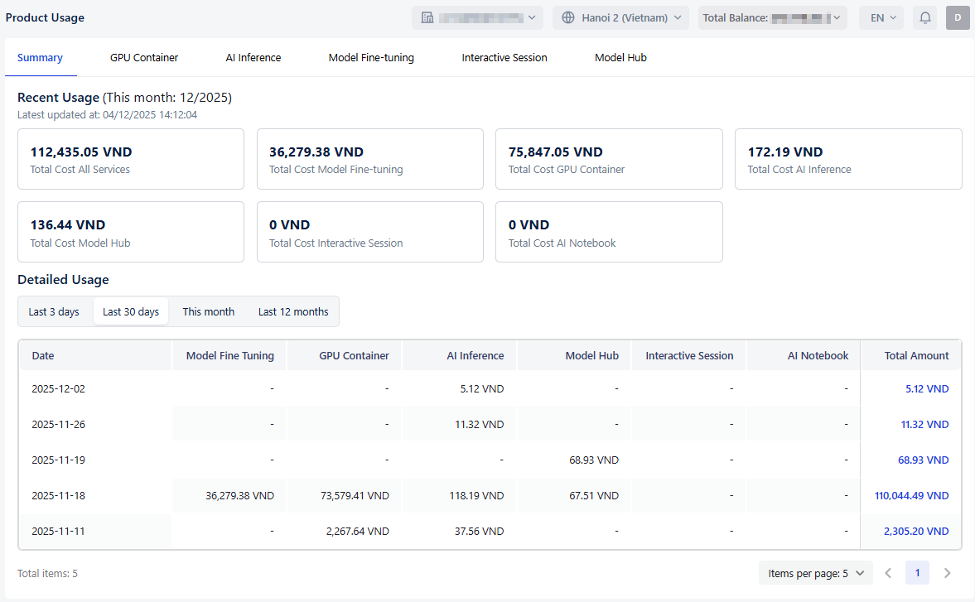
Task: Open the Total Balance dropdown
Action: (772, 18)
